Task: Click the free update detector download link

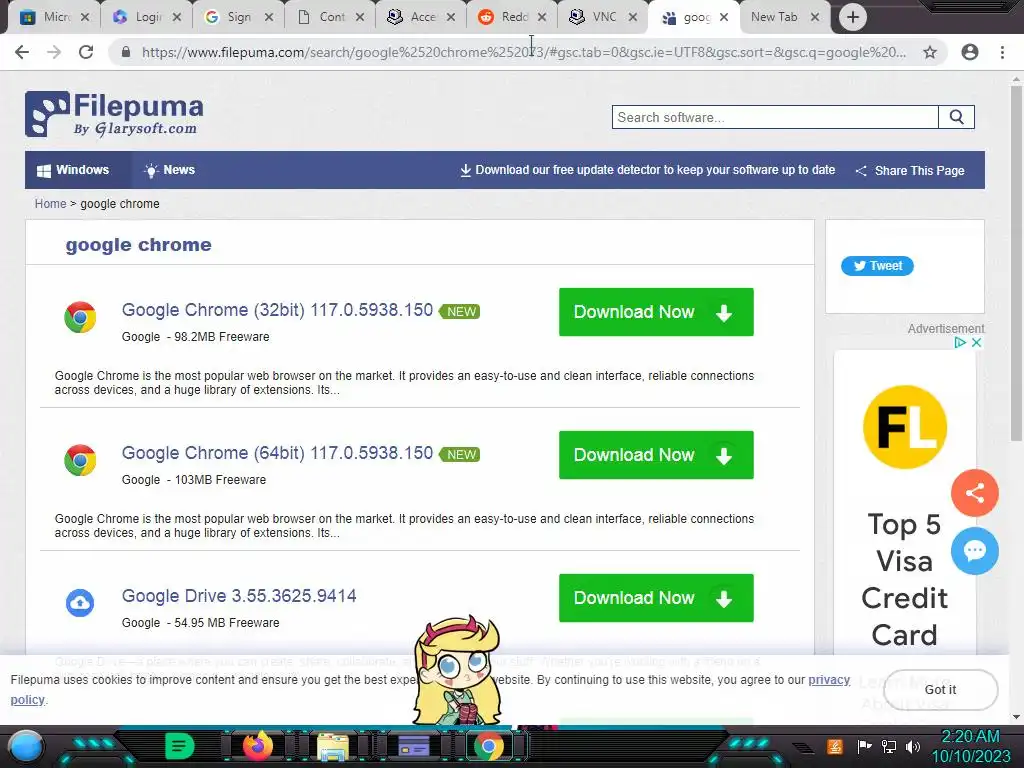Action: 647,170
